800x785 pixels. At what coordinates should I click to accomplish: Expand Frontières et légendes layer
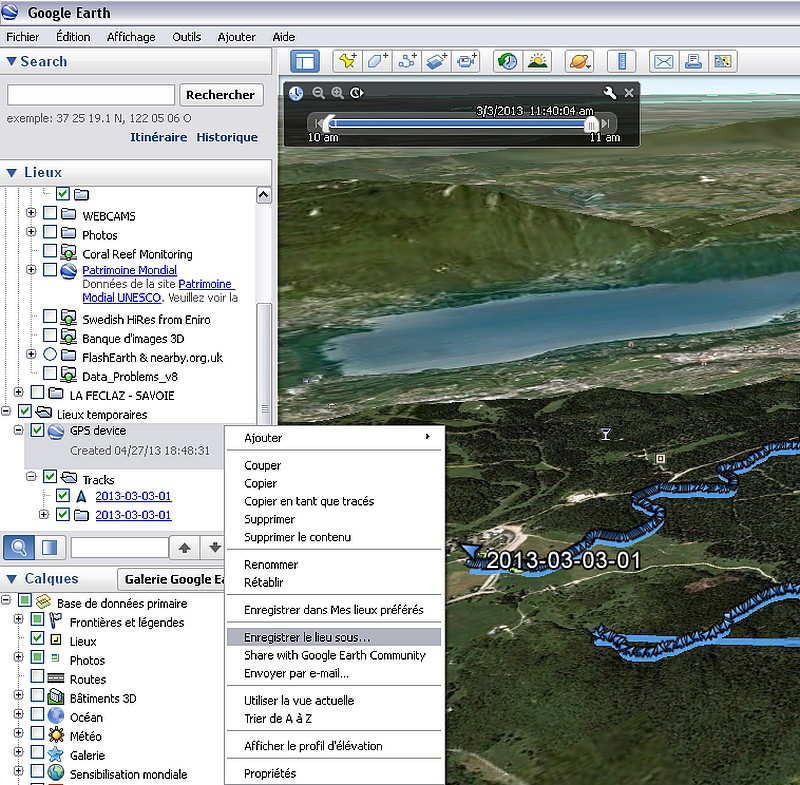point(18,619)
